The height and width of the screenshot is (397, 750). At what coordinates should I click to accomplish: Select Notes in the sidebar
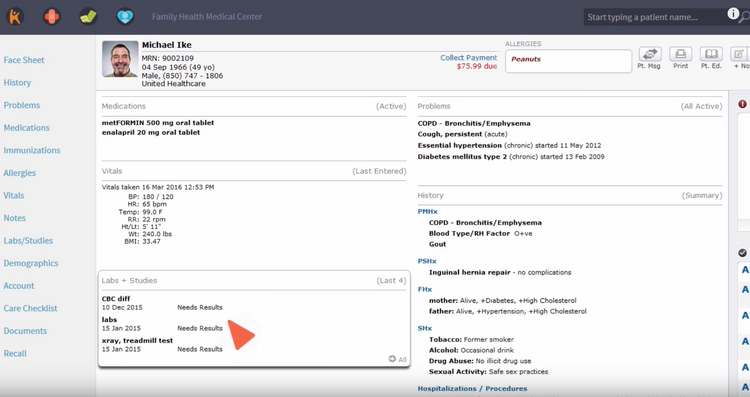tap(15, 218)
